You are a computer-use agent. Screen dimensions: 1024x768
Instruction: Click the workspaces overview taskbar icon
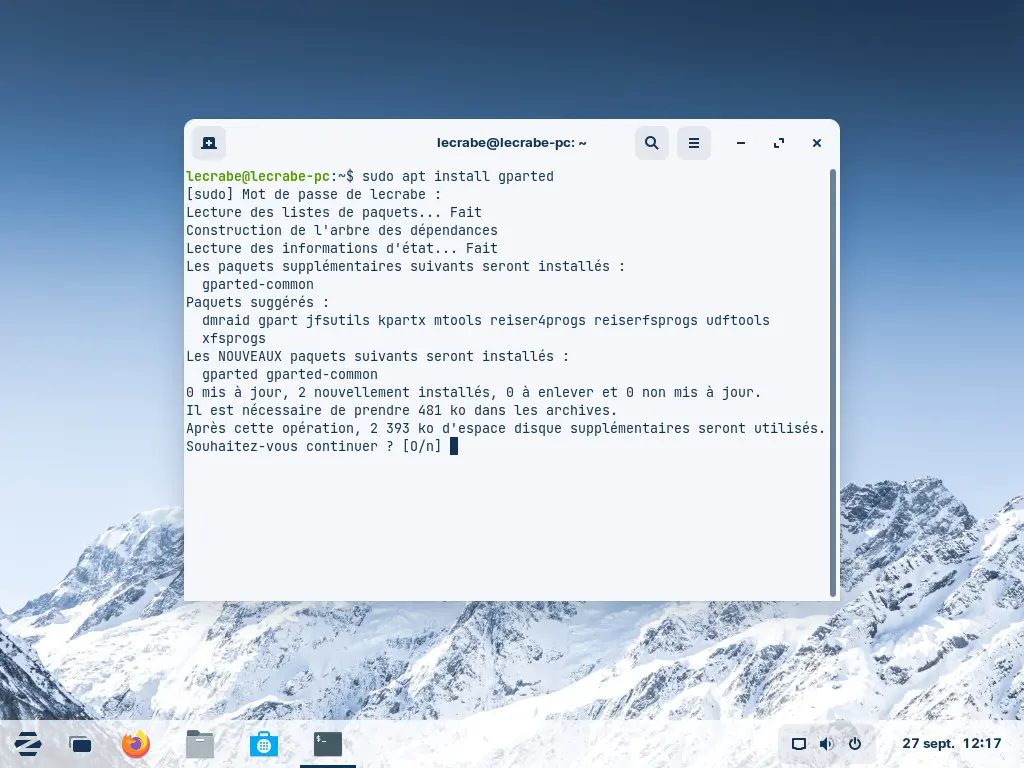coord(81,744)
